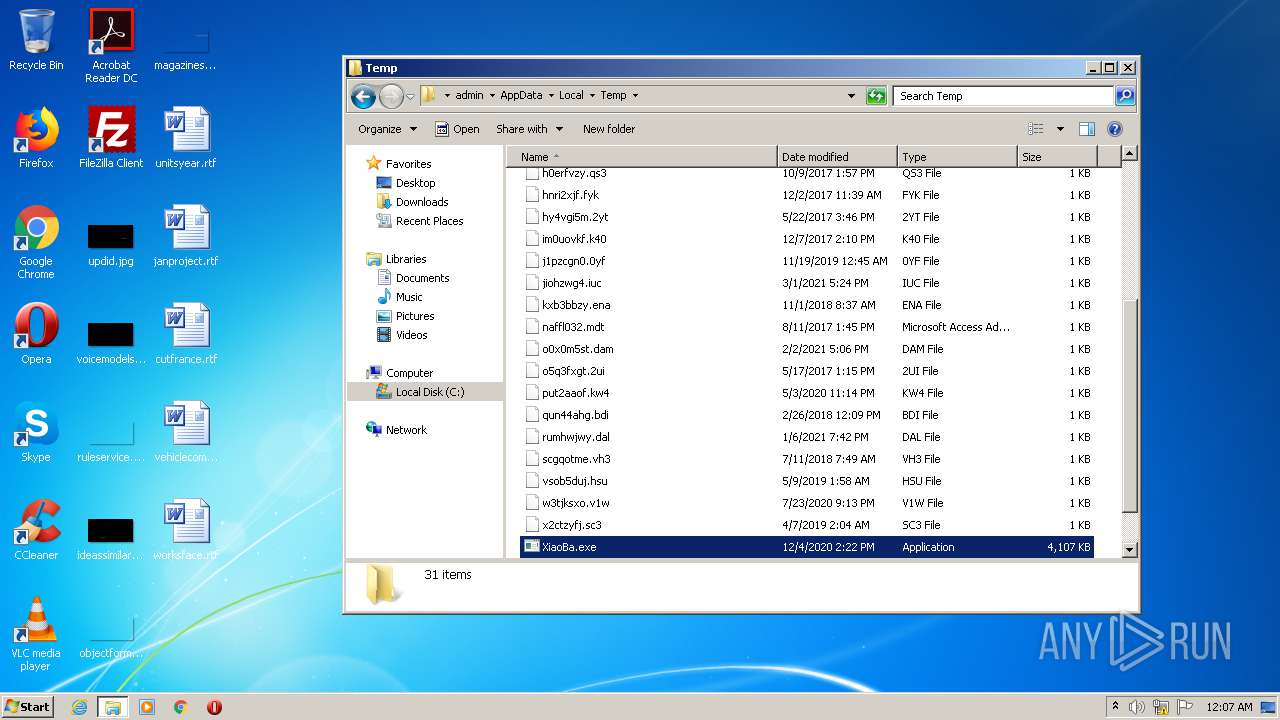Viewport: 1280px width, 720px height.
Task: Select unitsyear.rtf desktop file
Action: pos(186,138)
